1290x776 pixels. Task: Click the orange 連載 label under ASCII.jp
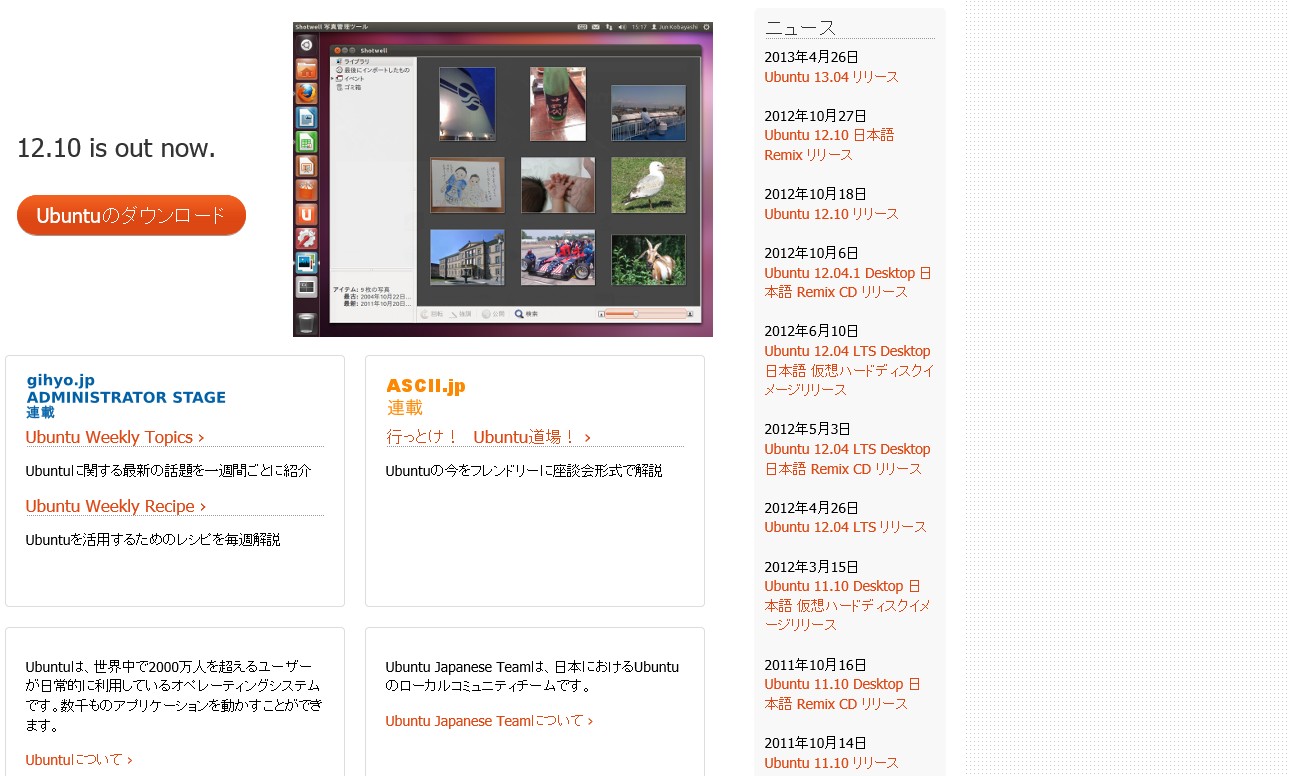(405, 408)
